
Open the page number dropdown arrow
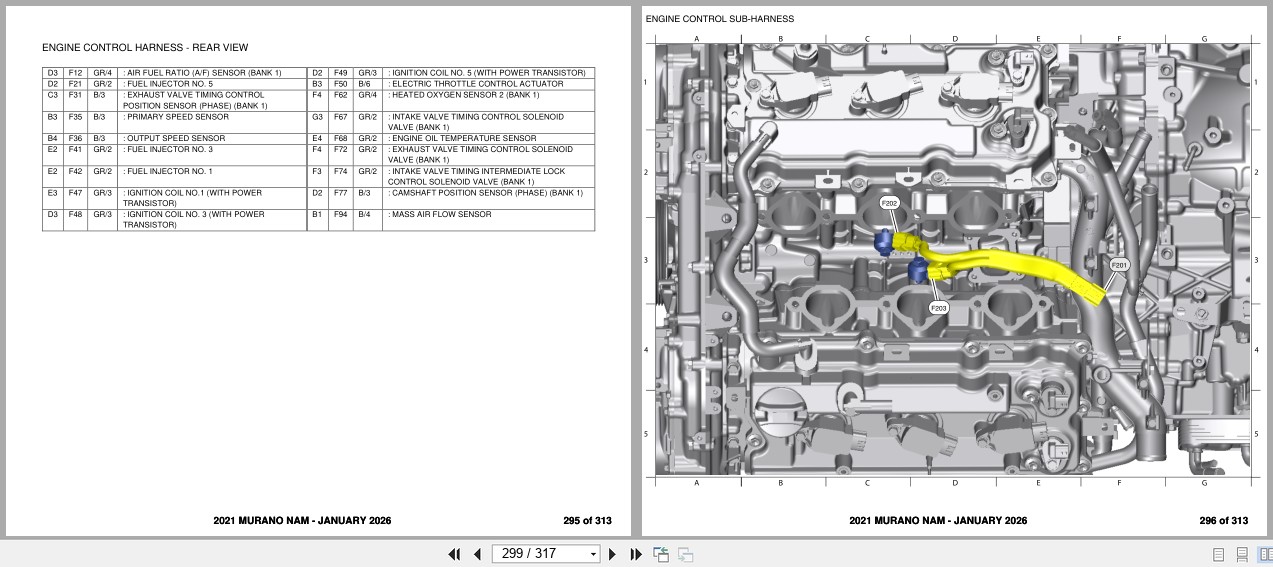tap(593, 554)
